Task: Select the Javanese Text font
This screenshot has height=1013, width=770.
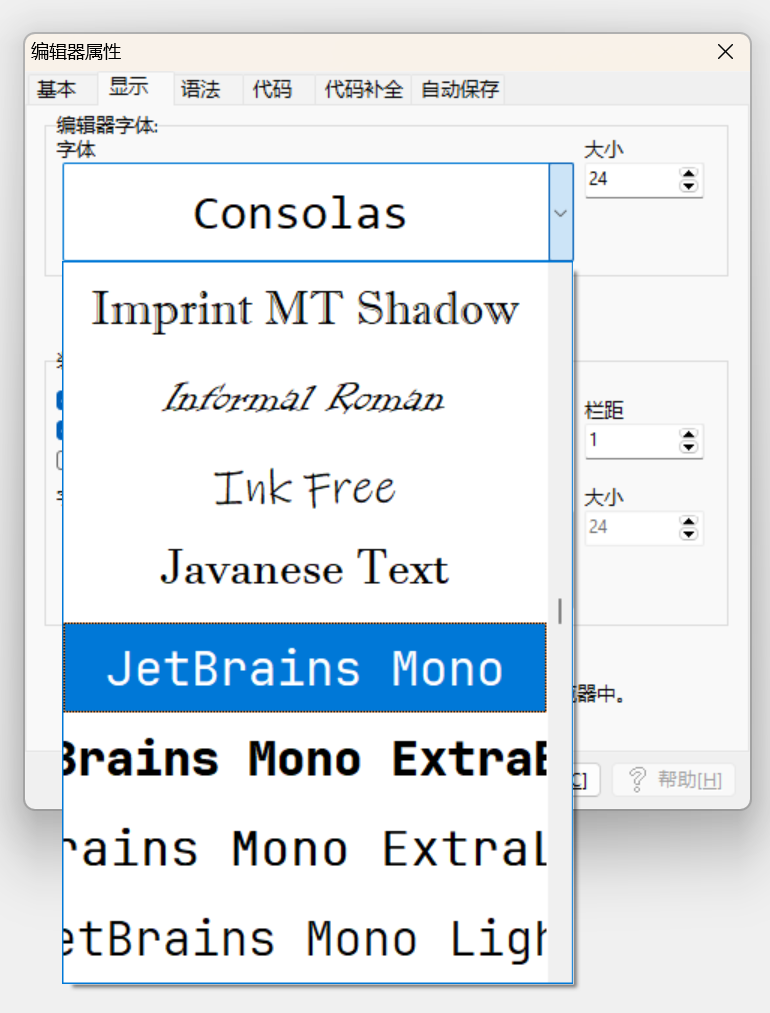Action: tap(305, 569)
